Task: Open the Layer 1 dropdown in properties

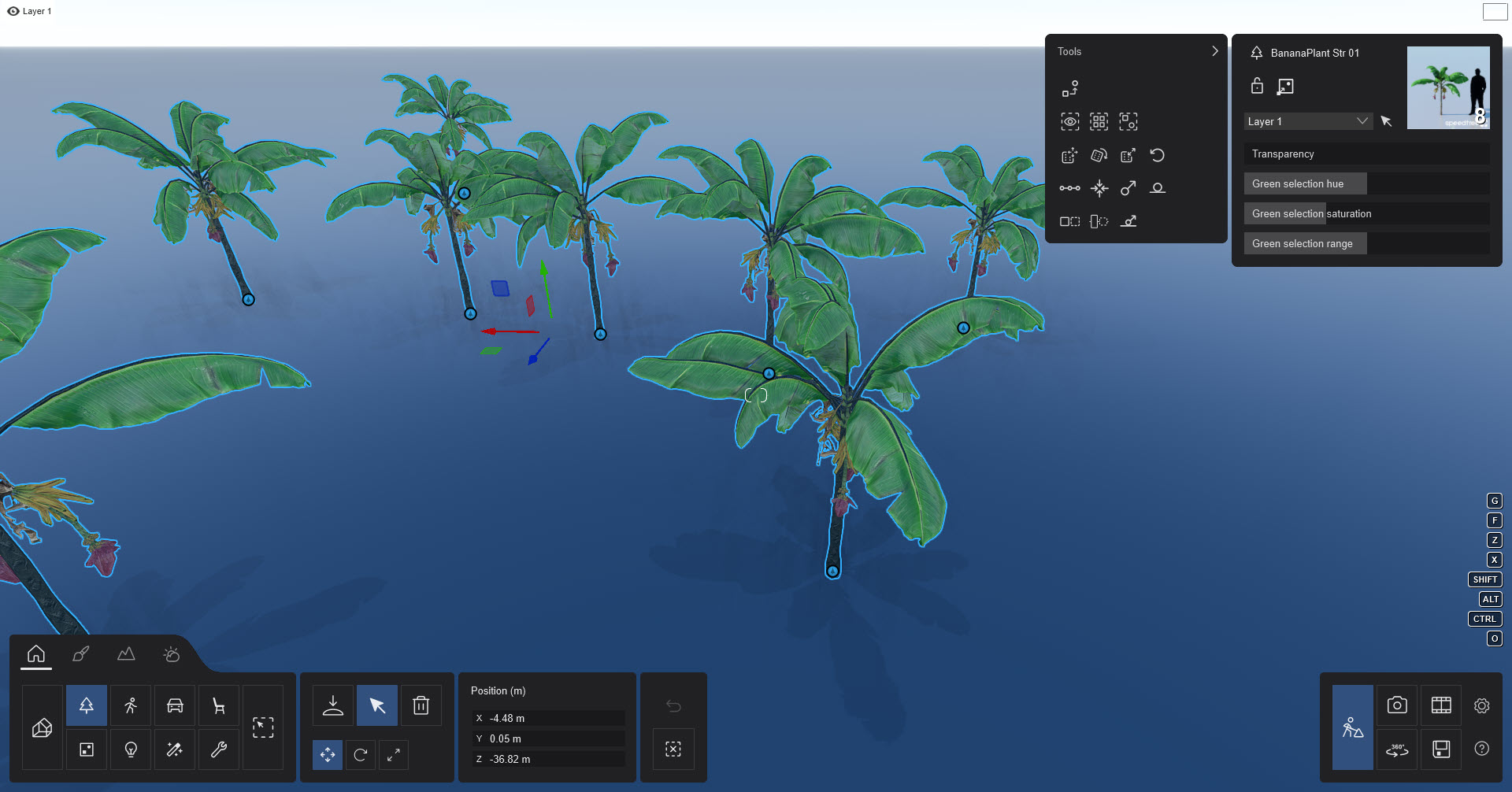Action: [1308, 121]
